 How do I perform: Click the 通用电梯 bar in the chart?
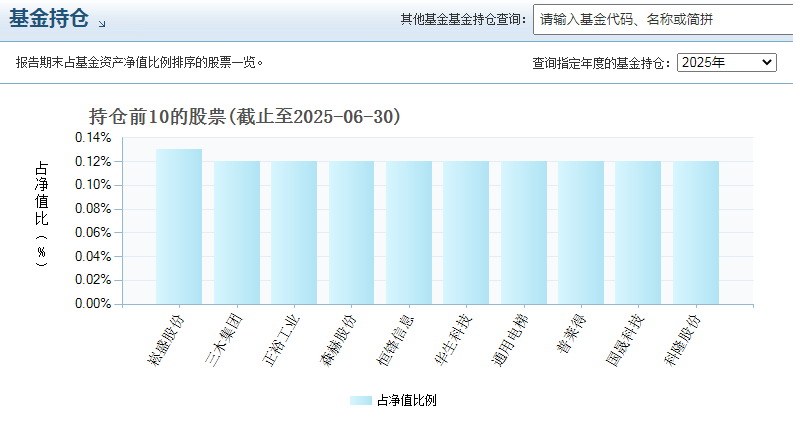524,233
